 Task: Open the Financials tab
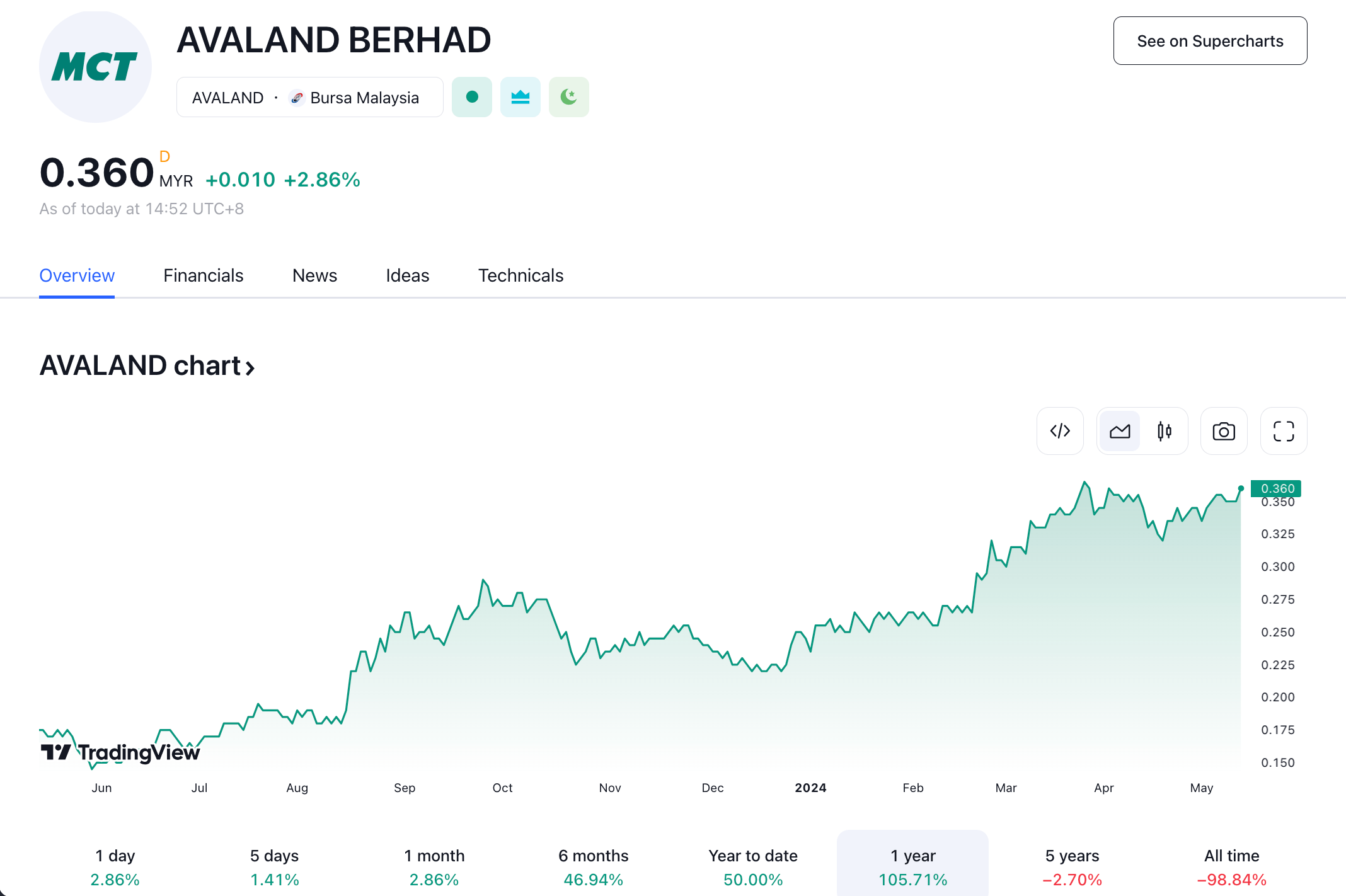coord(203,275)
